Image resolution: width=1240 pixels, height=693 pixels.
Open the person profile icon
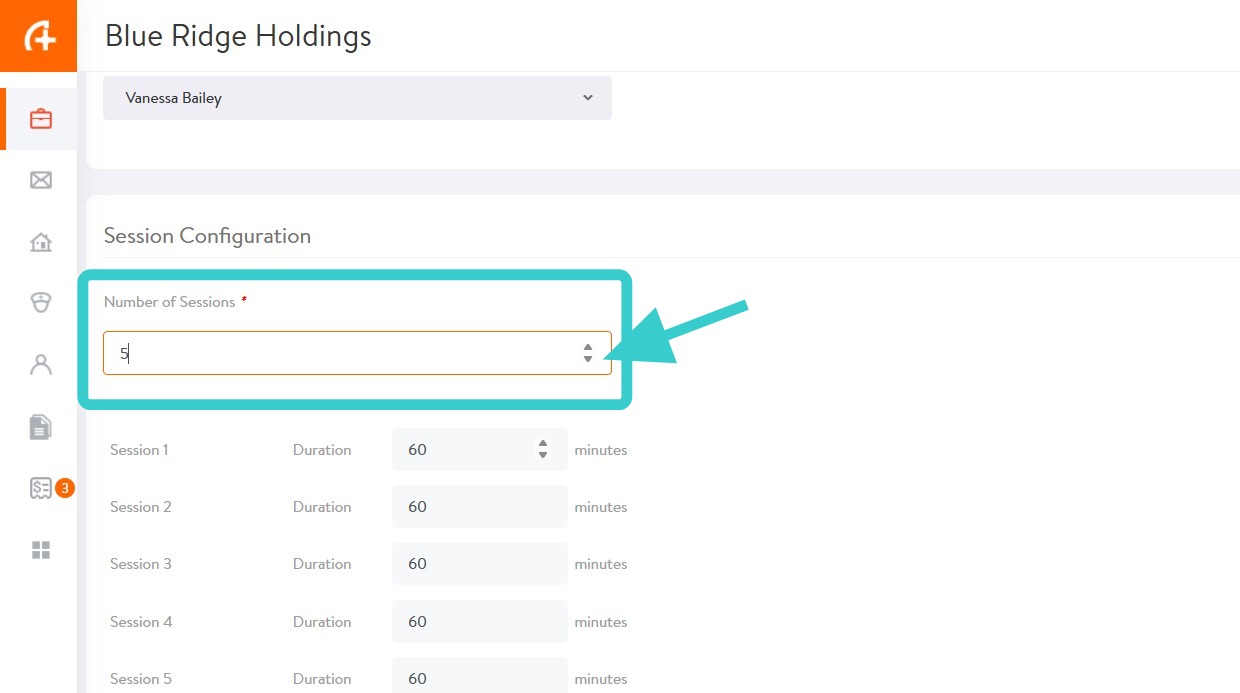point(41,365)
